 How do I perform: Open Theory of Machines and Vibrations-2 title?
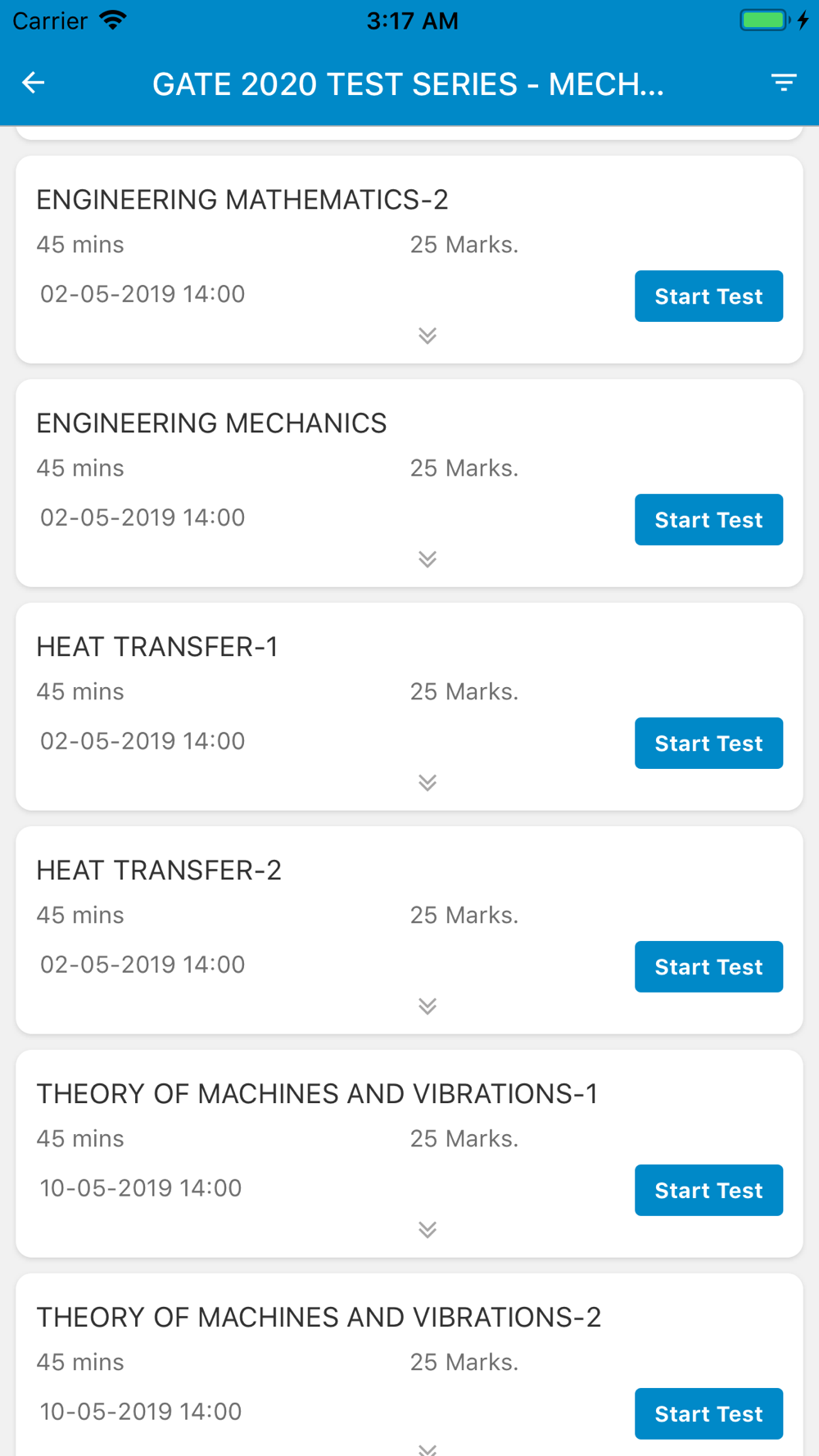coord(319,1318)
